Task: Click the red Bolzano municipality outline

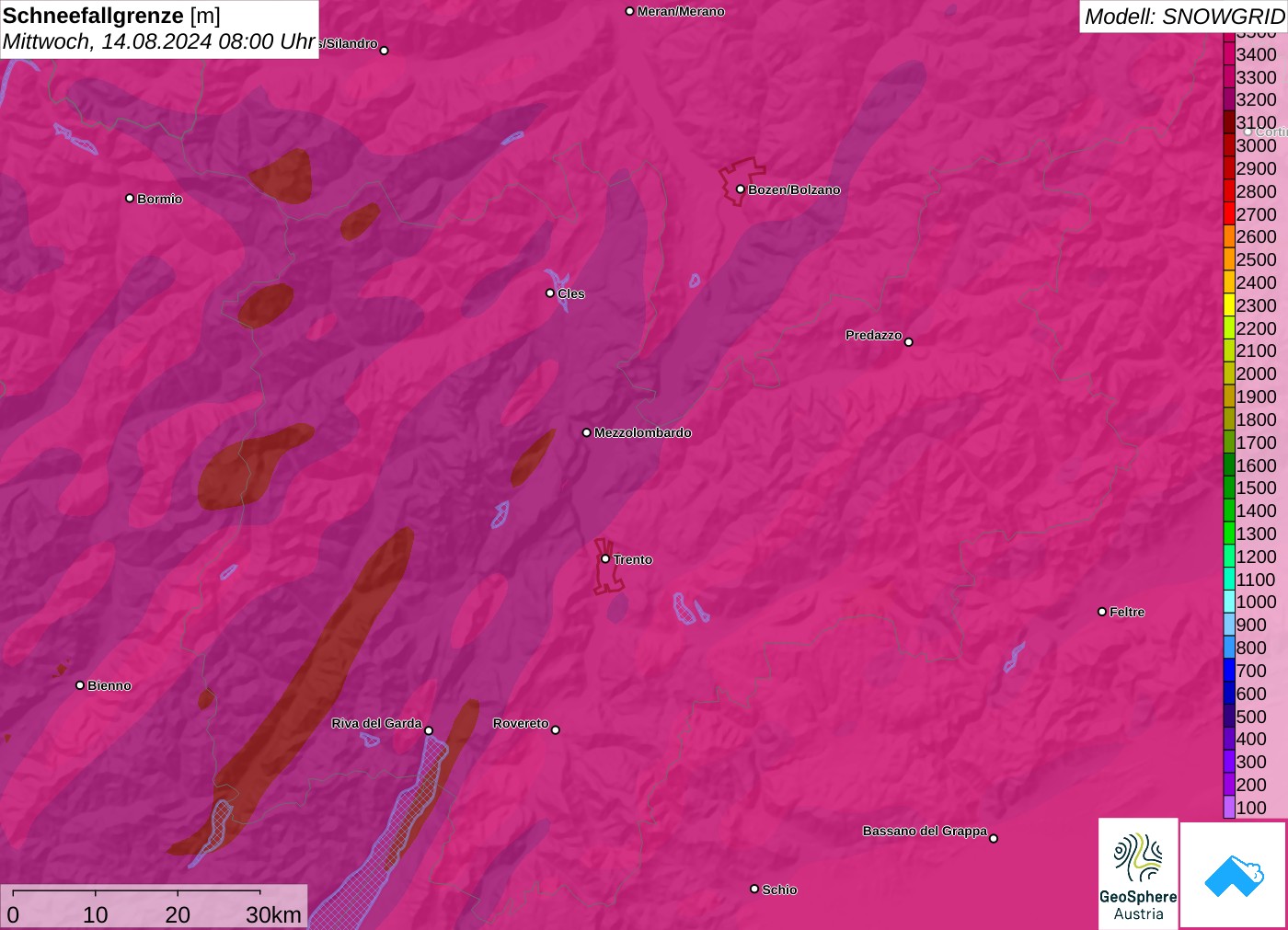Action: tap(742, 181)
